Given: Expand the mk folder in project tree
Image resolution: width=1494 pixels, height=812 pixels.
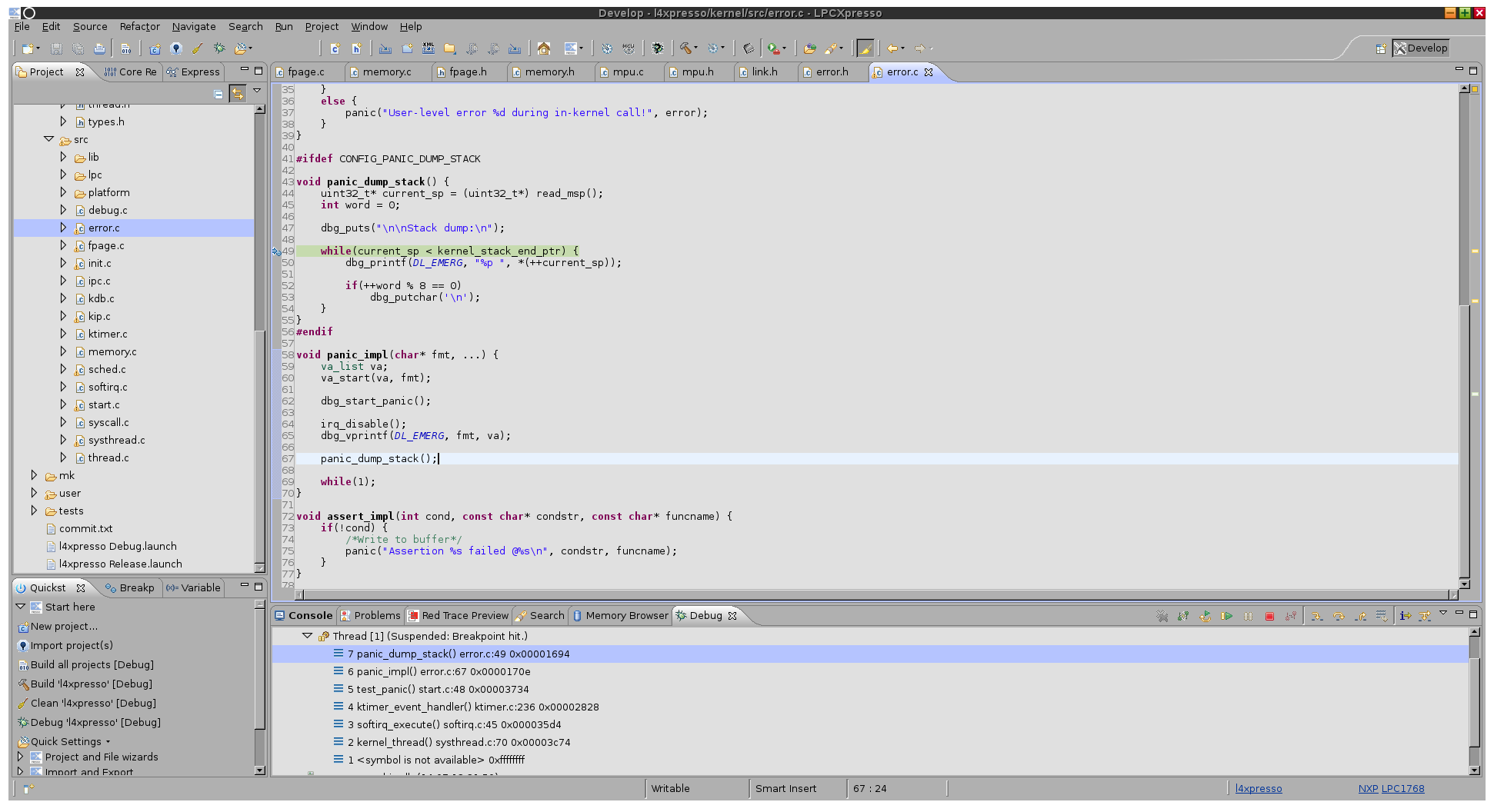Looking at the screenshot, I should click(34, 475).
